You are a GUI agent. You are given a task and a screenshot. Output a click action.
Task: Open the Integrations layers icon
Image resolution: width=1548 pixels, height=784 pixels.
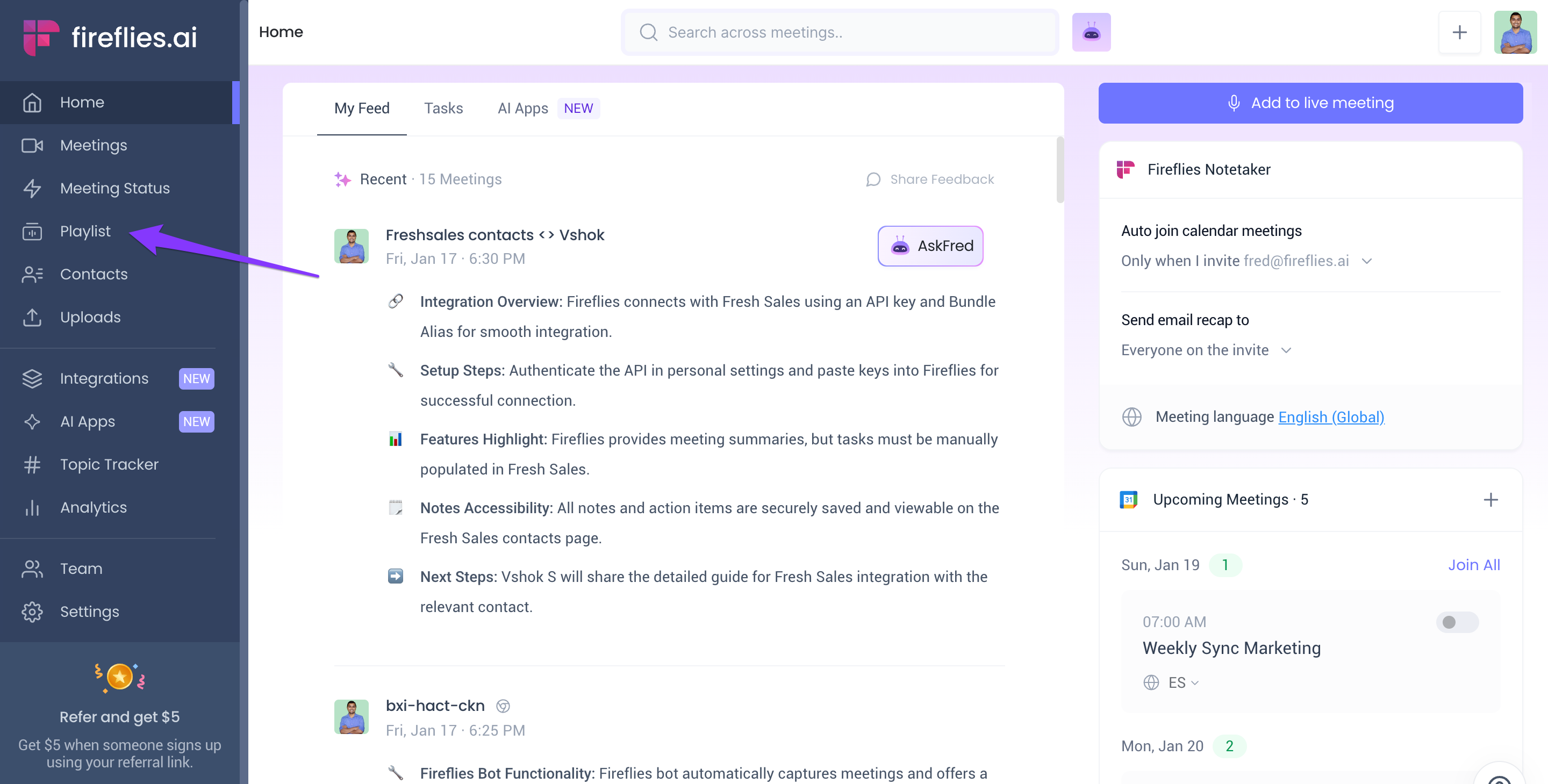tap(32, 378)
